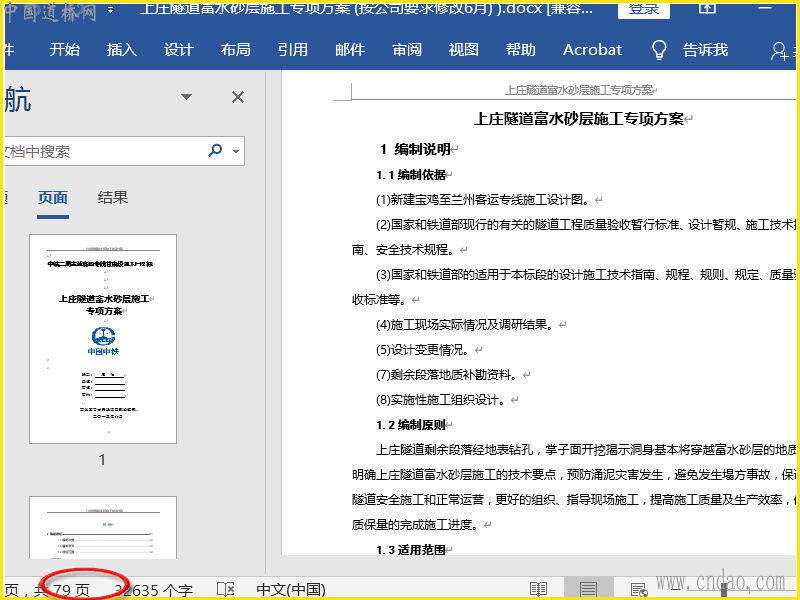Image resolution: width=800 pixels, height=600 pixels.
Task: Switch to Read Mode view icon
Action: click(x=539, y=590)
